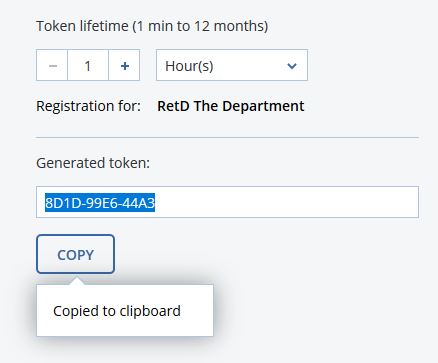438x363 pixels.
Task: Click the horizontal divider above Generated token
Action: (227, 137)
